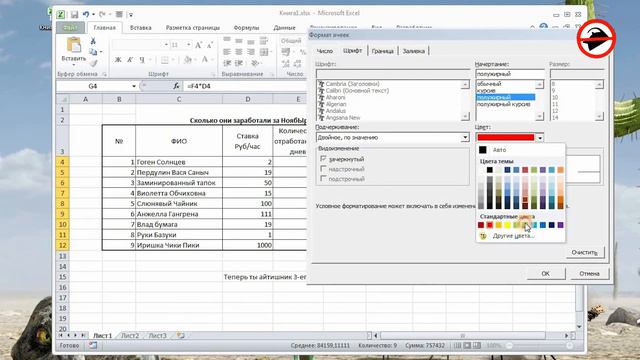This screenshot has width=640, height=360.
Task: Pick the purple standard color swatch
Action: pos(560,225)
